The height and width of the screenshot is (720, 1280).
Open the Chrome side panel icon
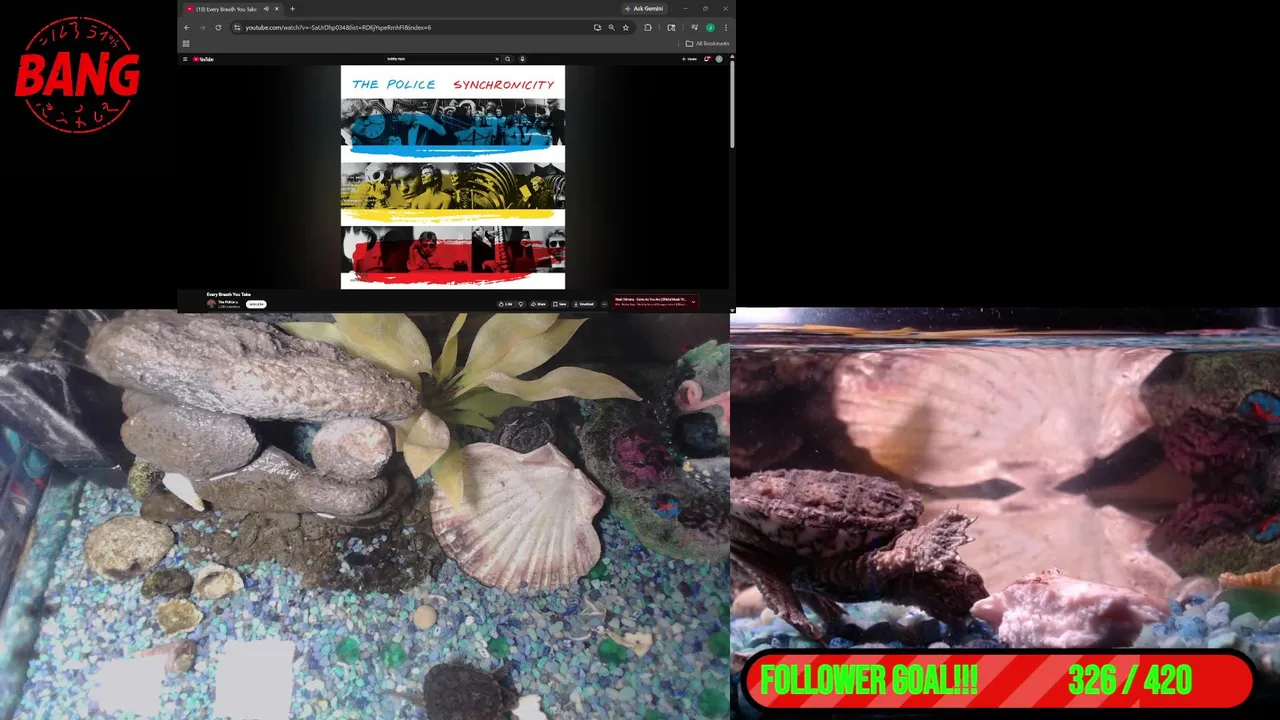click(x=671, y=28)
